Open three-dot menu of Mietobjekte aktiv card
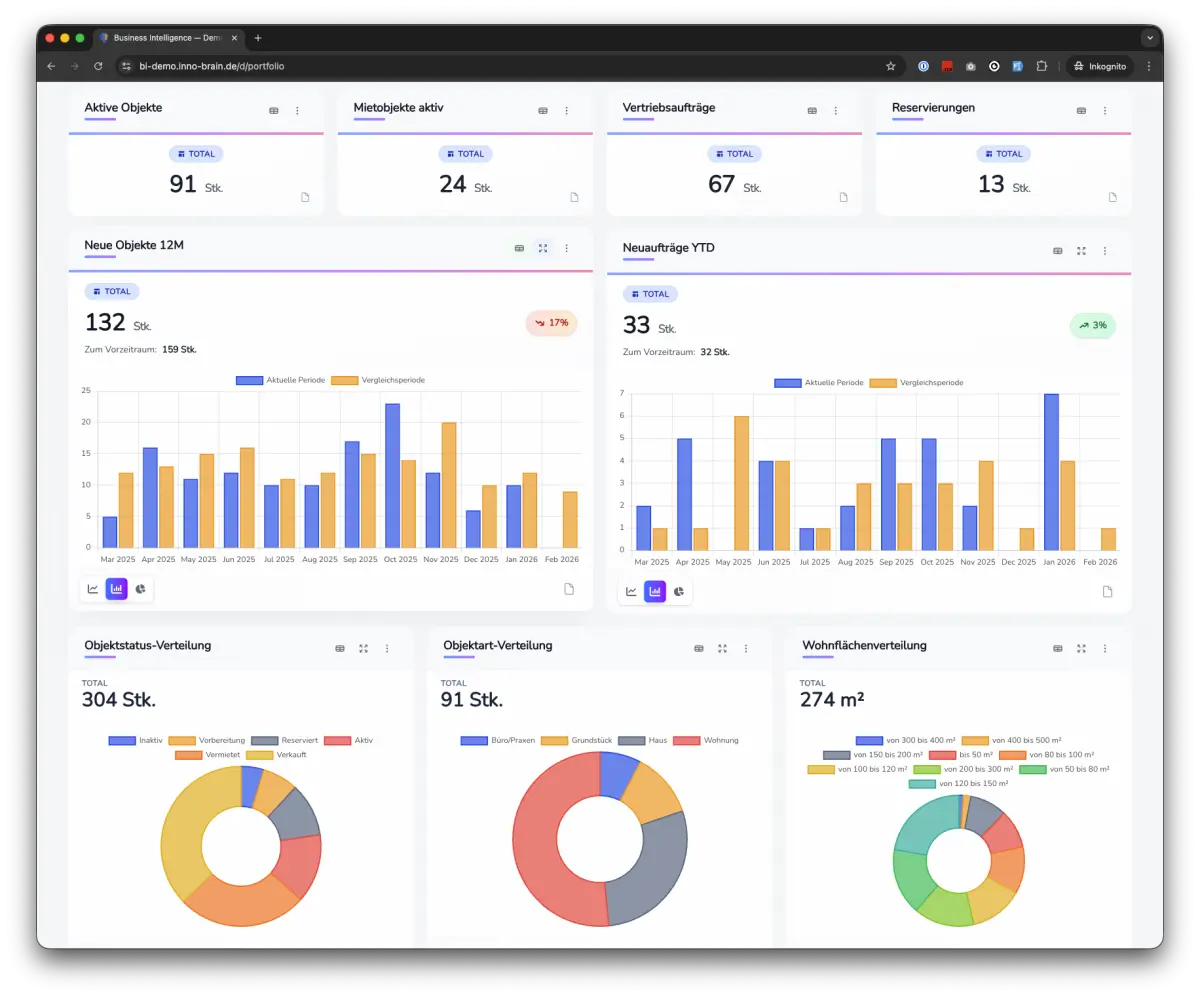 (x=566, y=111)
